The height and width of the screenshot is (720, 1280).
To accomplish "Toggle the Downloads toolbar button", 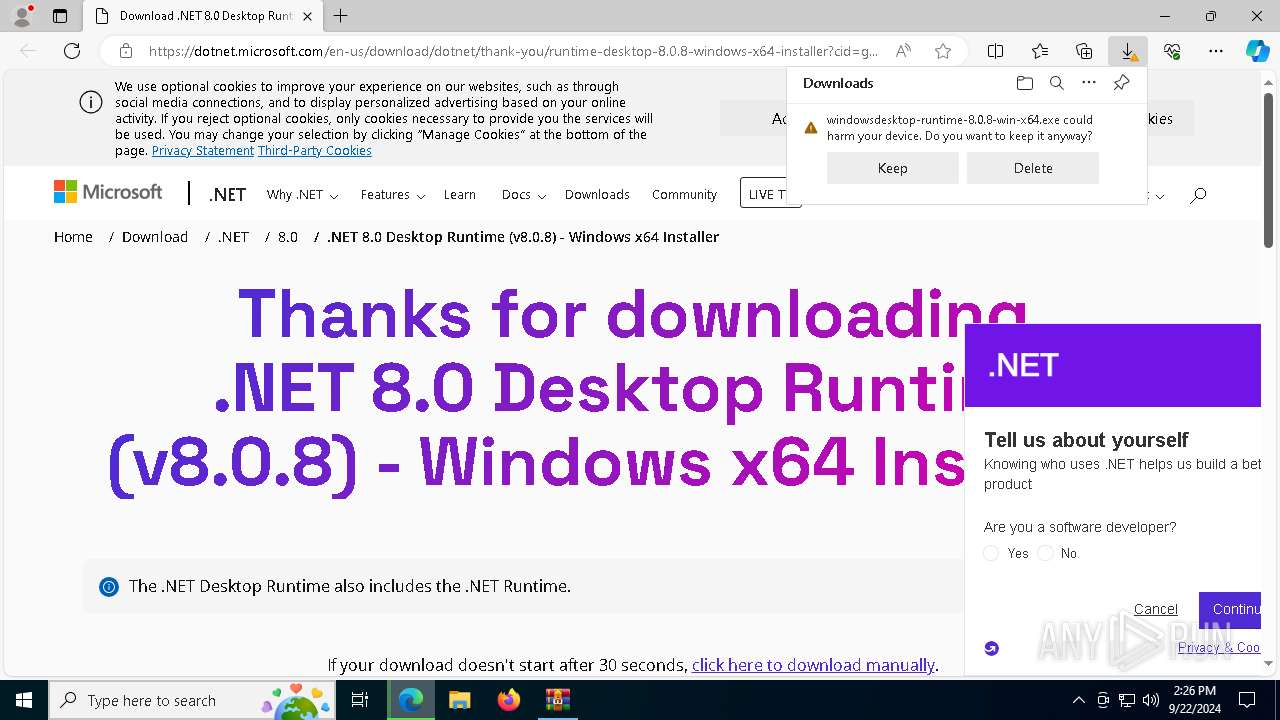I will pyautogui.click(x=1128, y=51).
